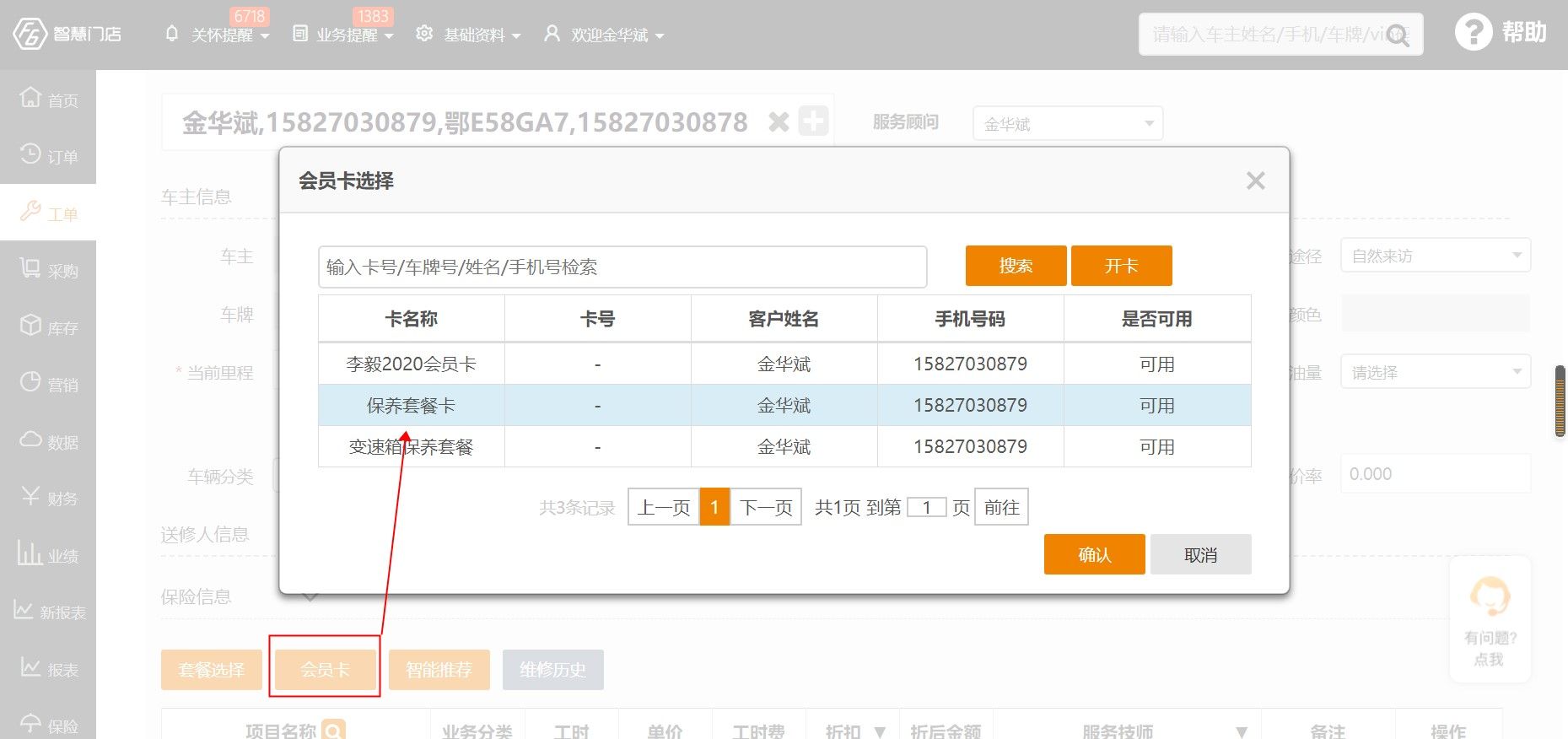This screenshot has width=1568, height=739.
Task: Click the 前往 go-to-page button
Action: (1001, 507)
